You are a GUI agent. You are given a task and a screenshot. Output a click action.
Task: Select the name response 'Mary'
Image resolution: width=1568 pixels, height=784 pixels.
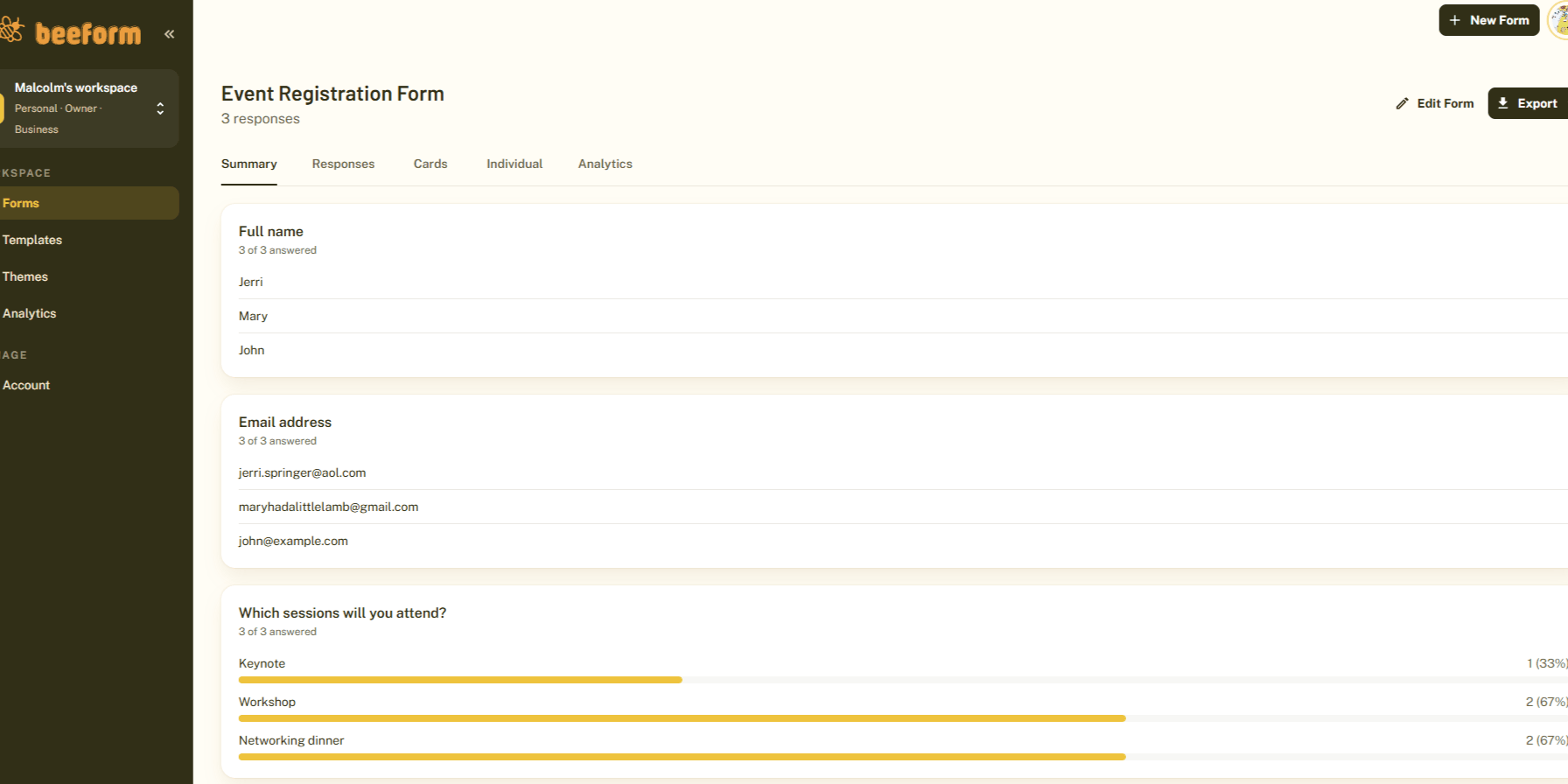[253, 316]
